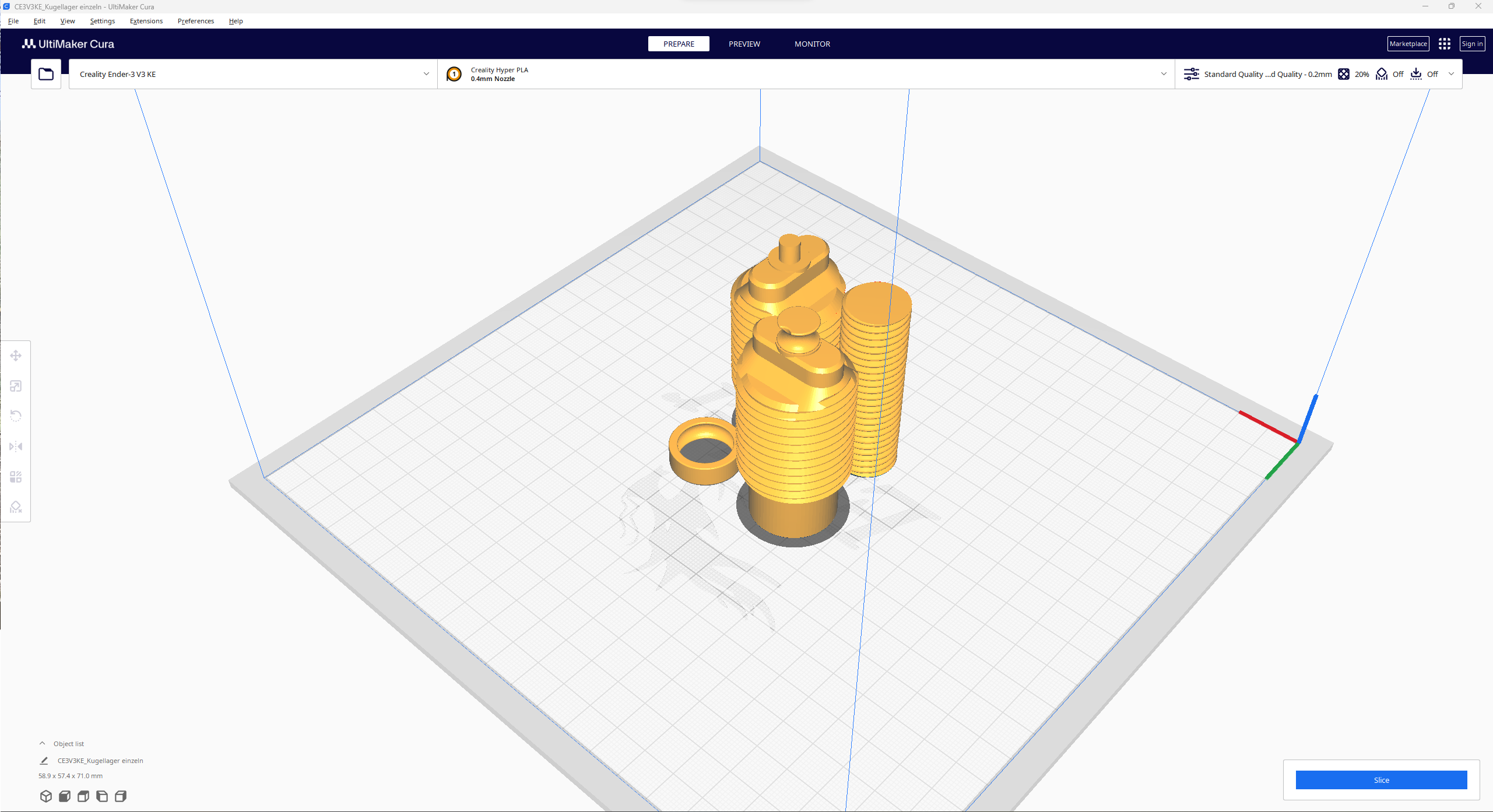The width and height of the screenshot is (1493, 812).
Task: Select the Per Model Settings tool
Action: click(16, 477)
